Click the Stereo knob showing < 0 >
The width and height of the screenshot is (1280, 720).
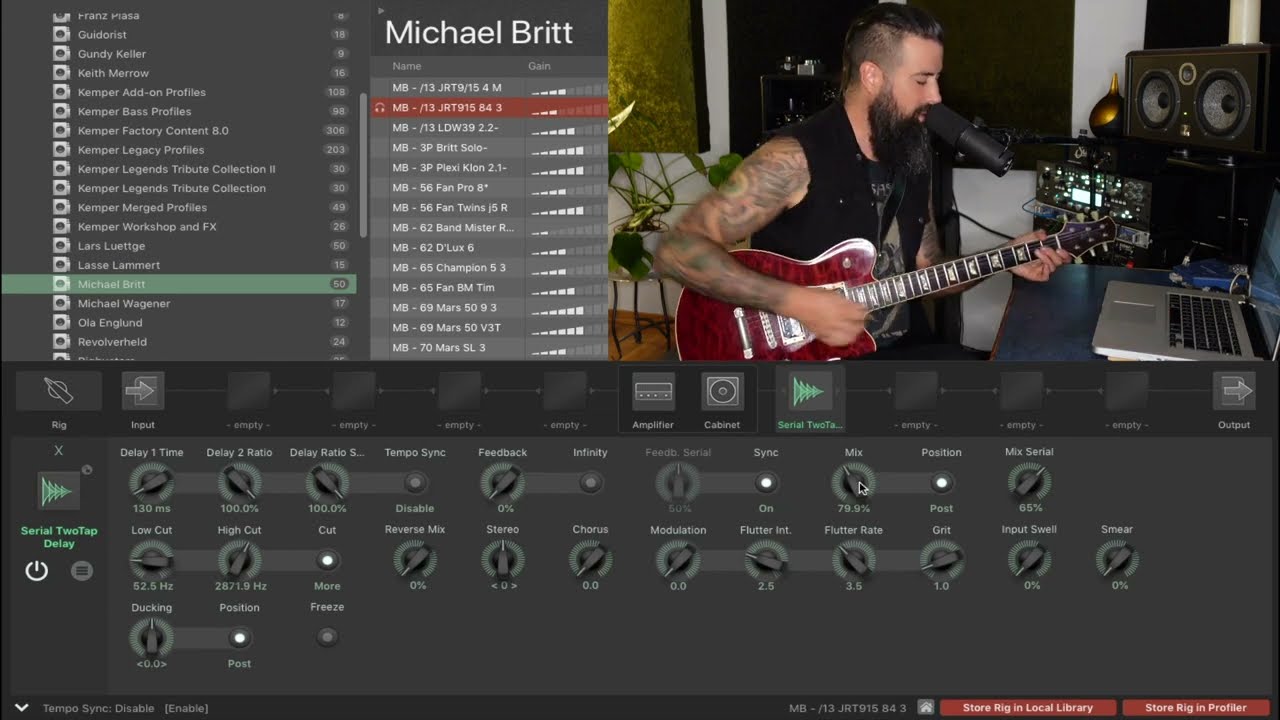coord(502,561)
